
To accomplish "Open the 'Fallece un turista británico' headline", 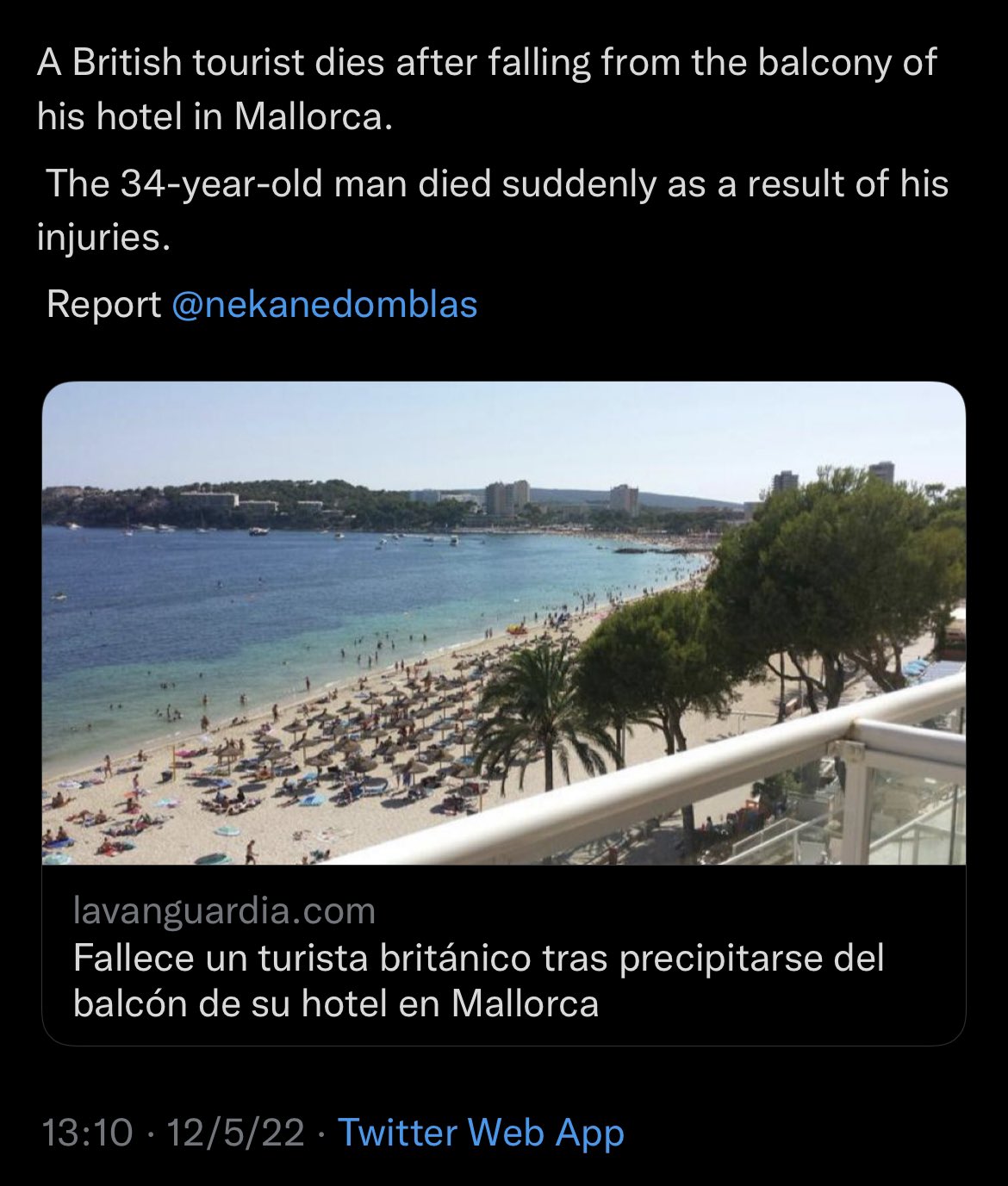I will (x=478, y=958).
